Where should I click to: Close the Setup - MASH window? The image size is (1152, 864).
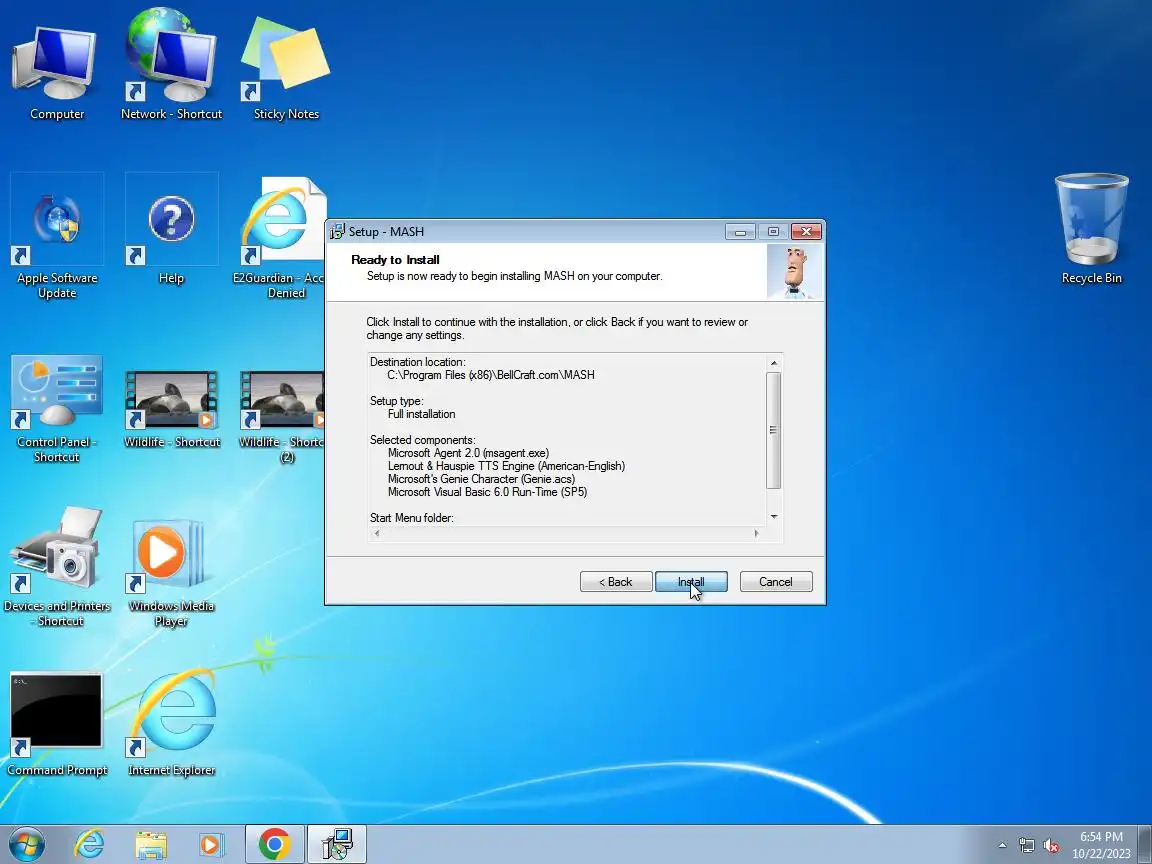[806, 231]
